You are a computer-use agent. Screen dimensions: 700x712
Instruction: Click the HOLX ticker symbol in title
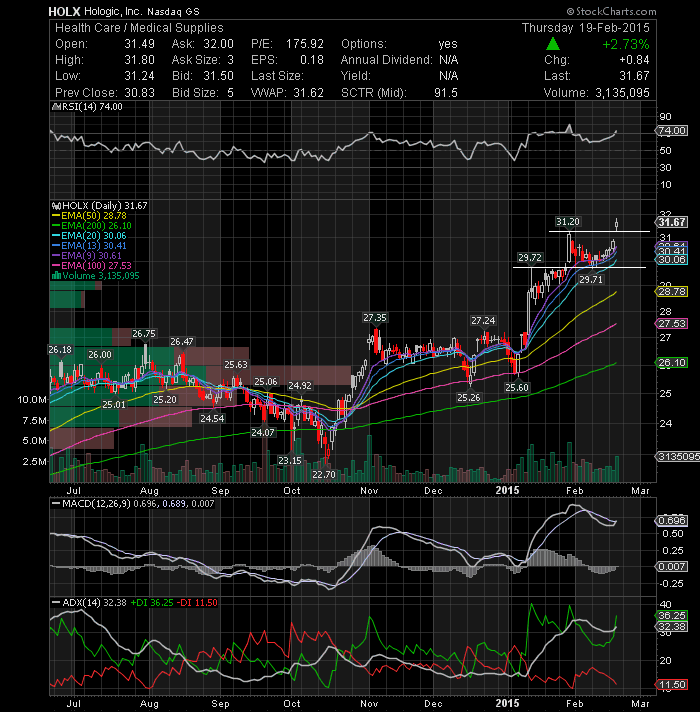click(64, 12)
